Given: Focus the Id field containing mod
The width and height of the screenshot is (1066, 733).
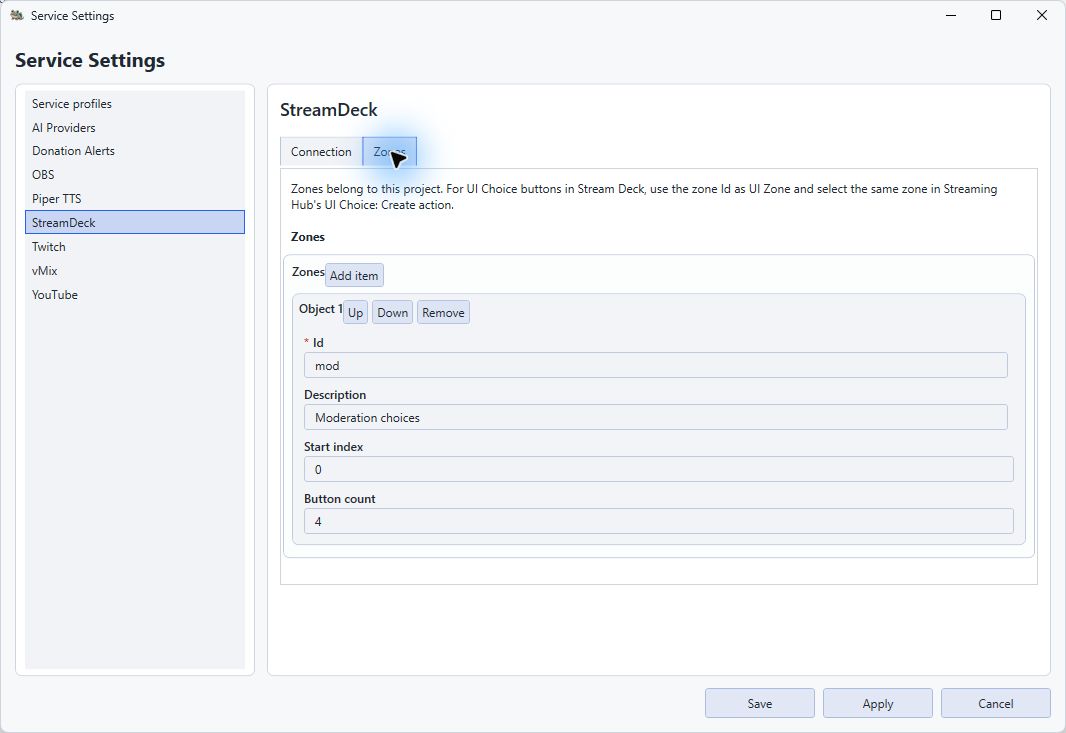Looking at the screenshot, I should 655,365.
